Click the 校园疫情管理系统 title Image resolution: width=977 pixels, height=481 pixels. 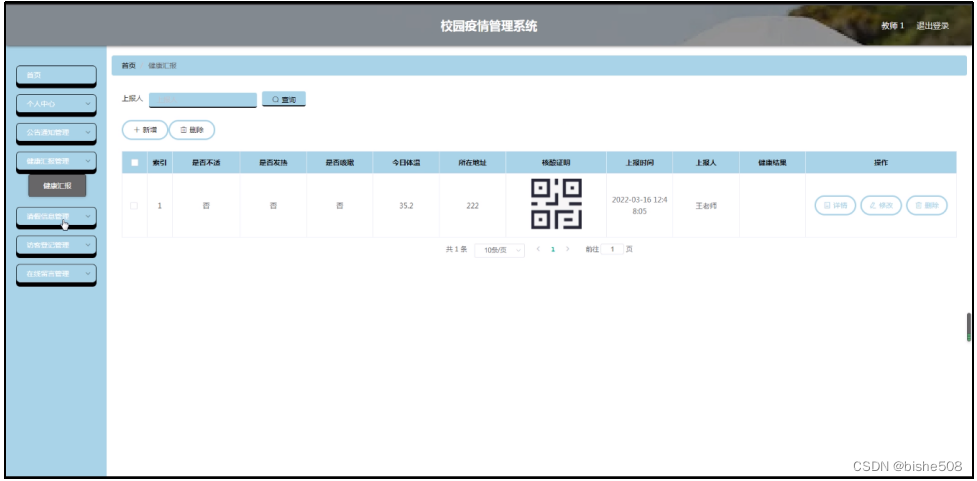click(488, 26)
